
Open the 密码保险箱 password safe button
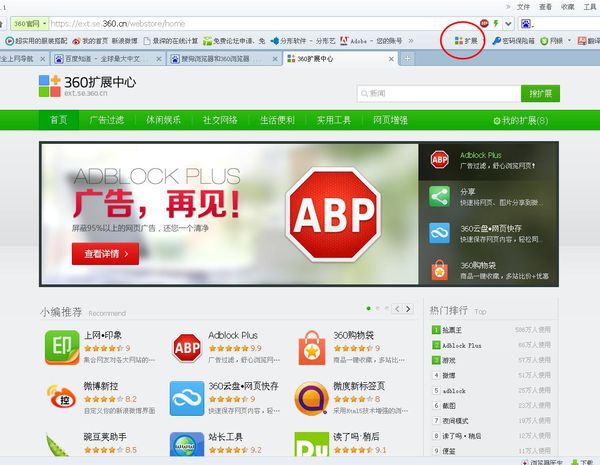click(513, 41)
